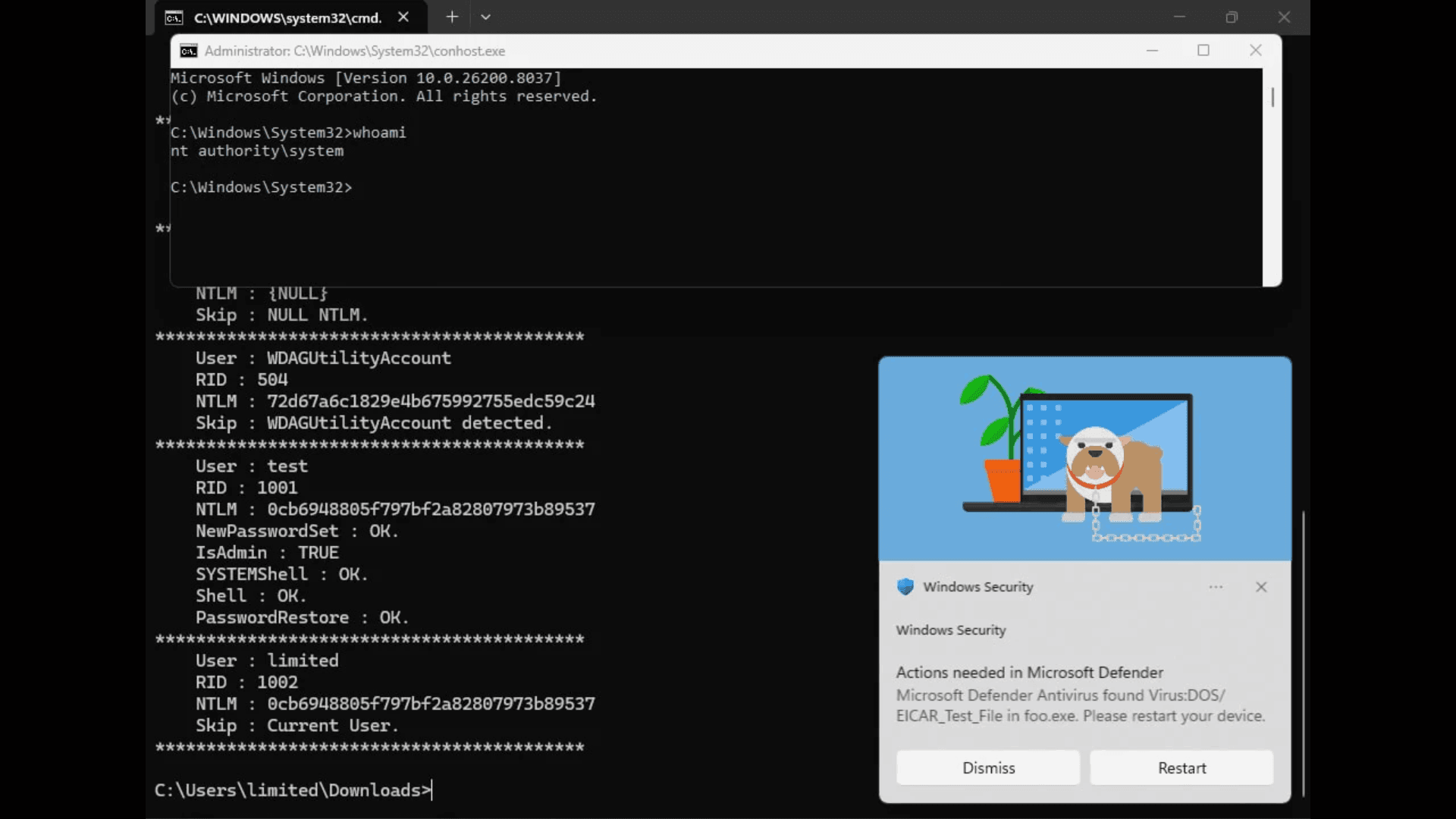This screenshot has width=1456, height=819.
Task: Restore down the Windows Terminal window
Action: pyautogui.click(x=1232, y=17)
